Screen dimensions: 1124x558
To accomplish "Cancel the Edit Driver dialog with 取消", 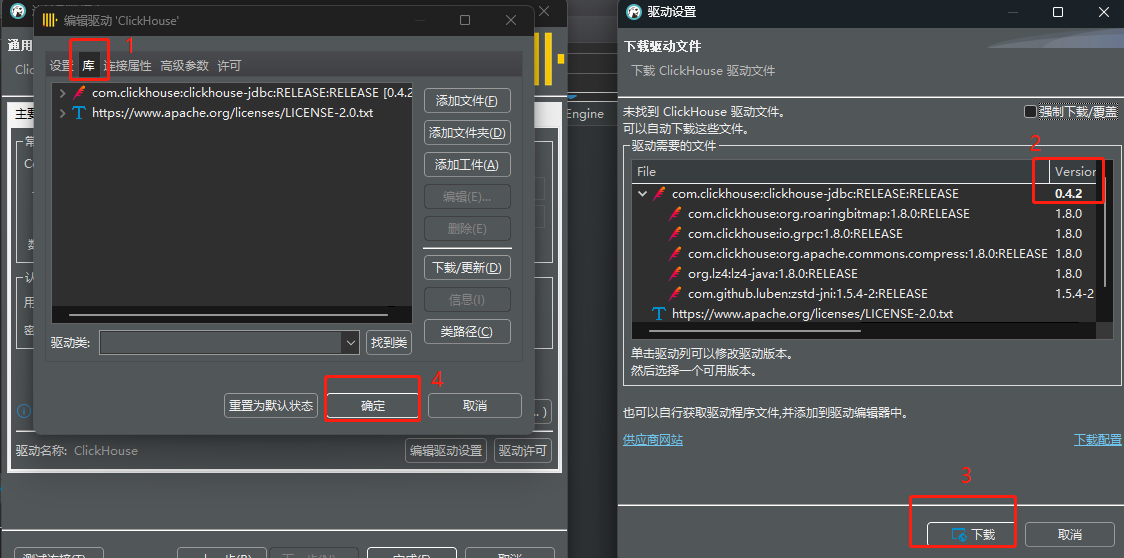I will 475,405.
